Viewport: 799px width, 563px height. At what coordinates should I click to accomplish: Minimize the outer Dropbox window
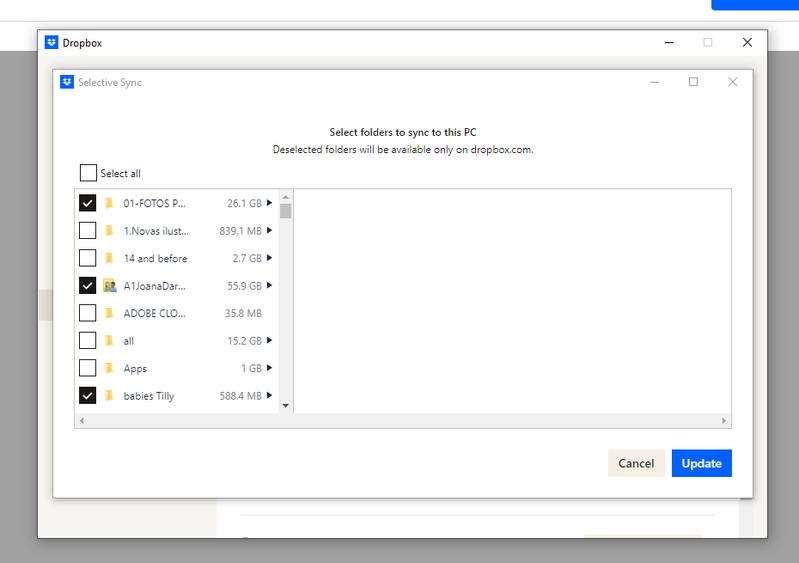point(669,42)
